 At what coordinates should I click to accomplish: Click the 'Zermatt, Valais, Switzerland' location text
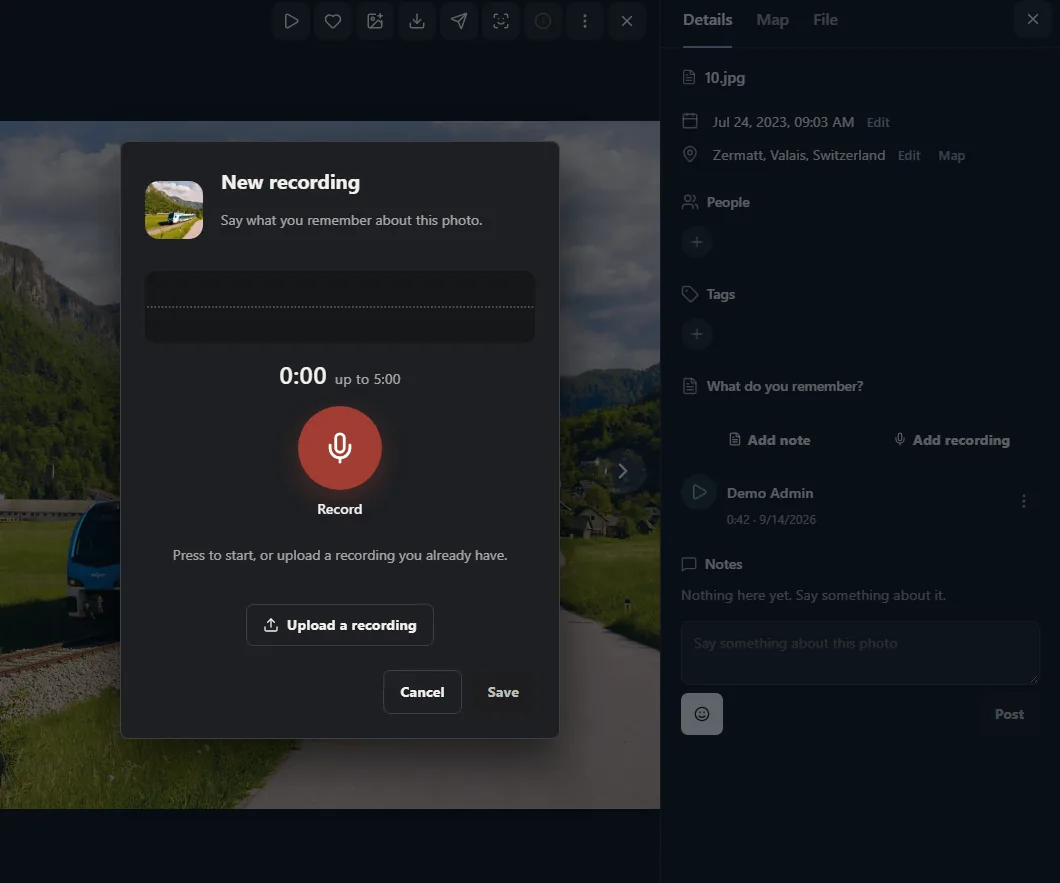point(798,156)
